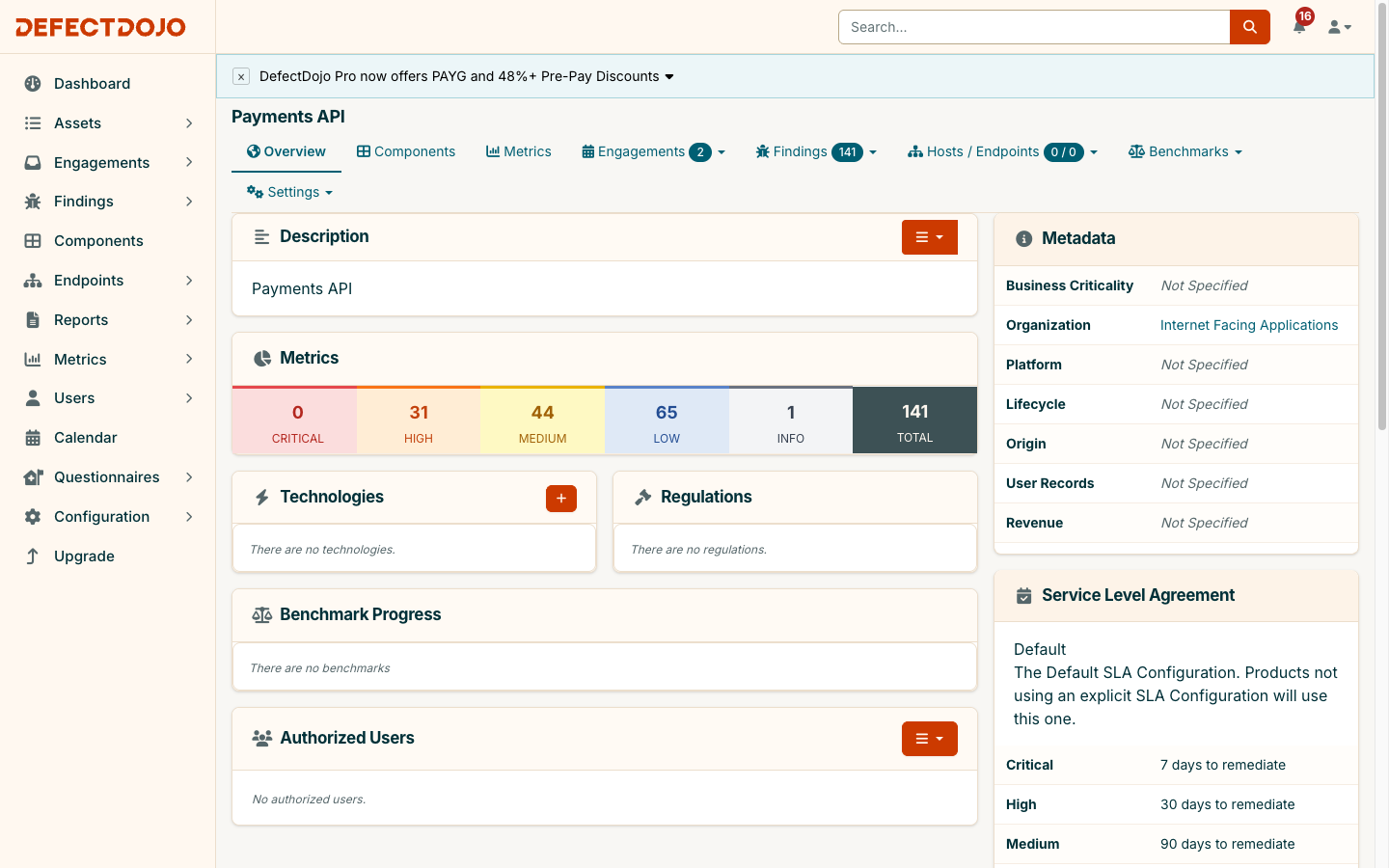Click the Configuration gear icon in sidebar
The height and width of the screenshot is (868, 1389).
pos(33,517)
